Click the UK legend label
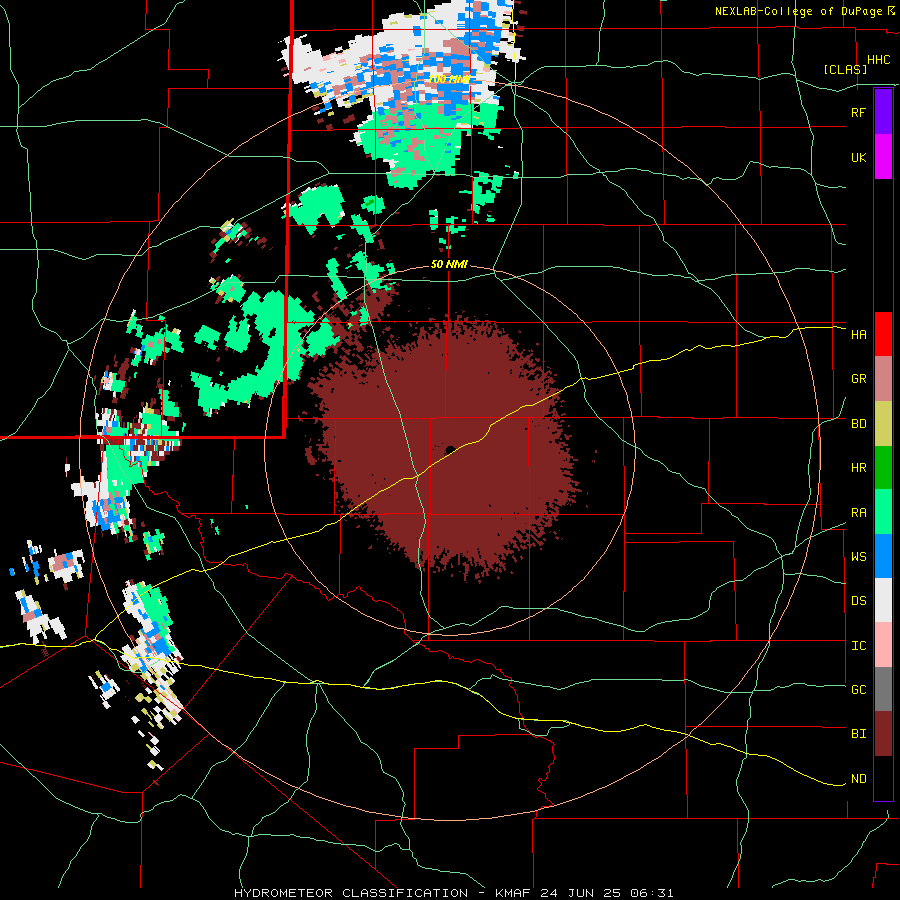The height and width of the screenshot is (900, 900). (x=858, y=157)
